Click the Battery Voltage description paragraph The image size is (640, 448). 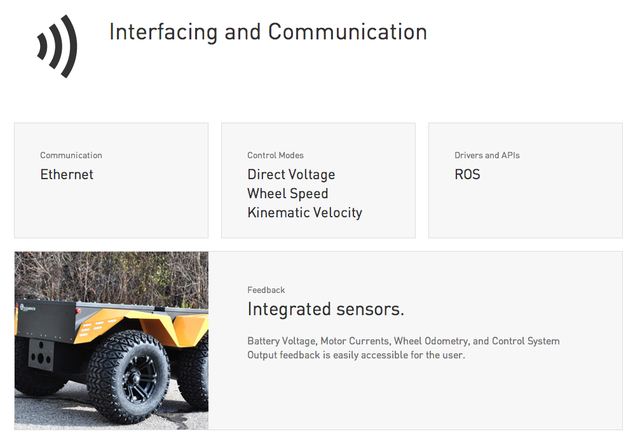click(403, 348)
